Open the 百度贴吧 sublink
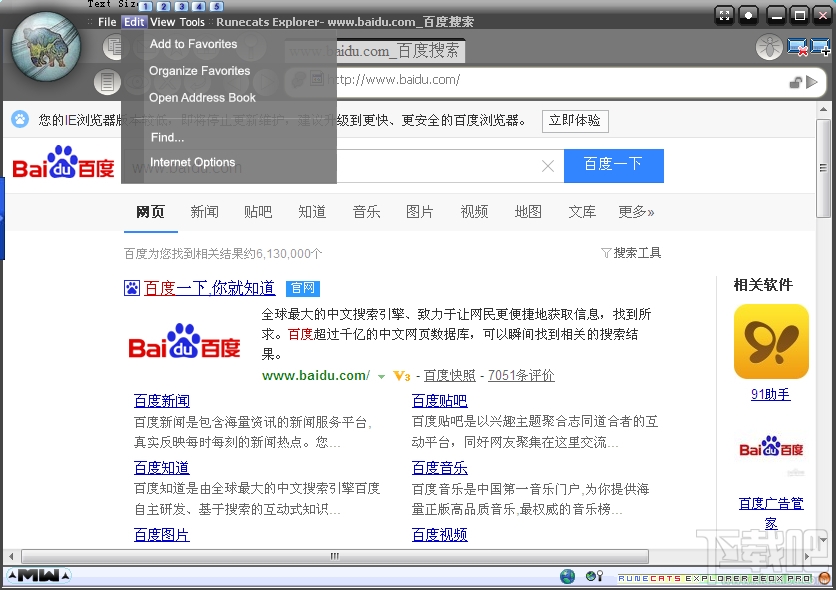 (439, 401)
